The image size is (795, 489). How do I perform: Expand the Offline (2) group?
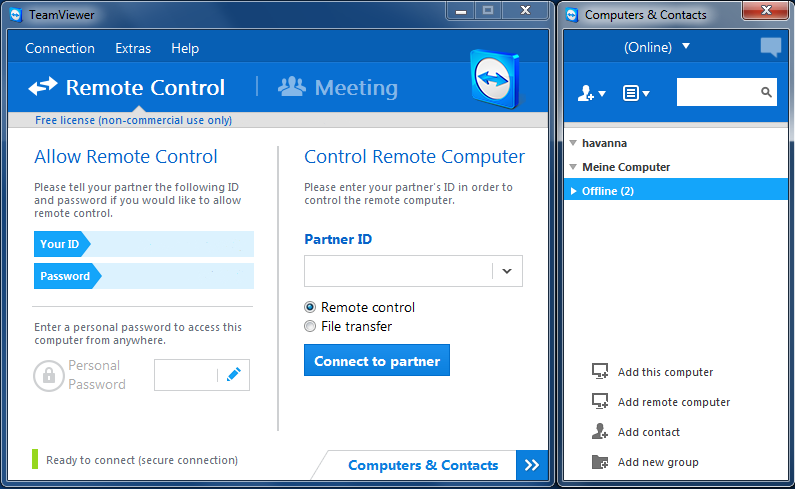pos(573,191)
